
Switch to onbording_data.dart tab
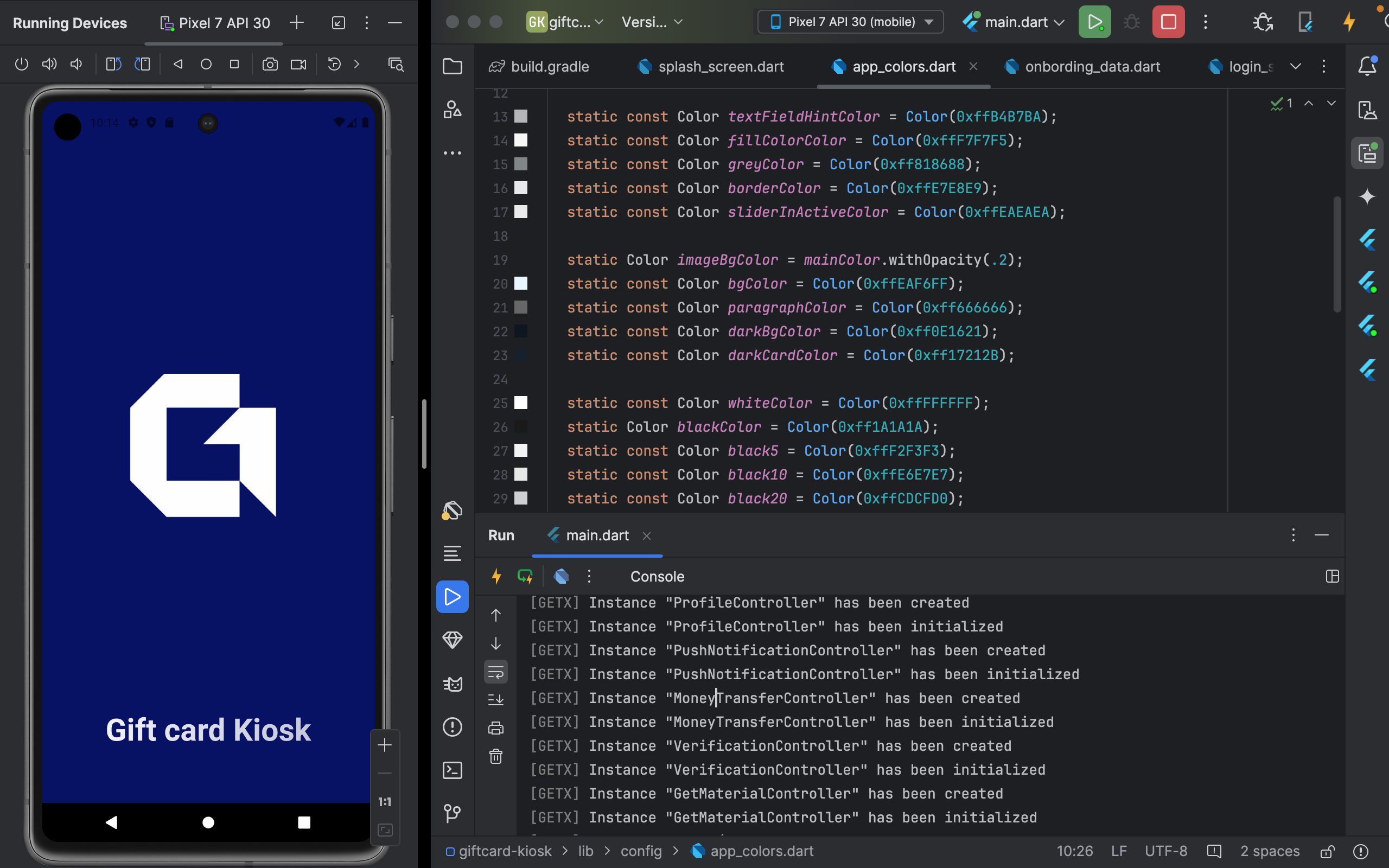1082,67
